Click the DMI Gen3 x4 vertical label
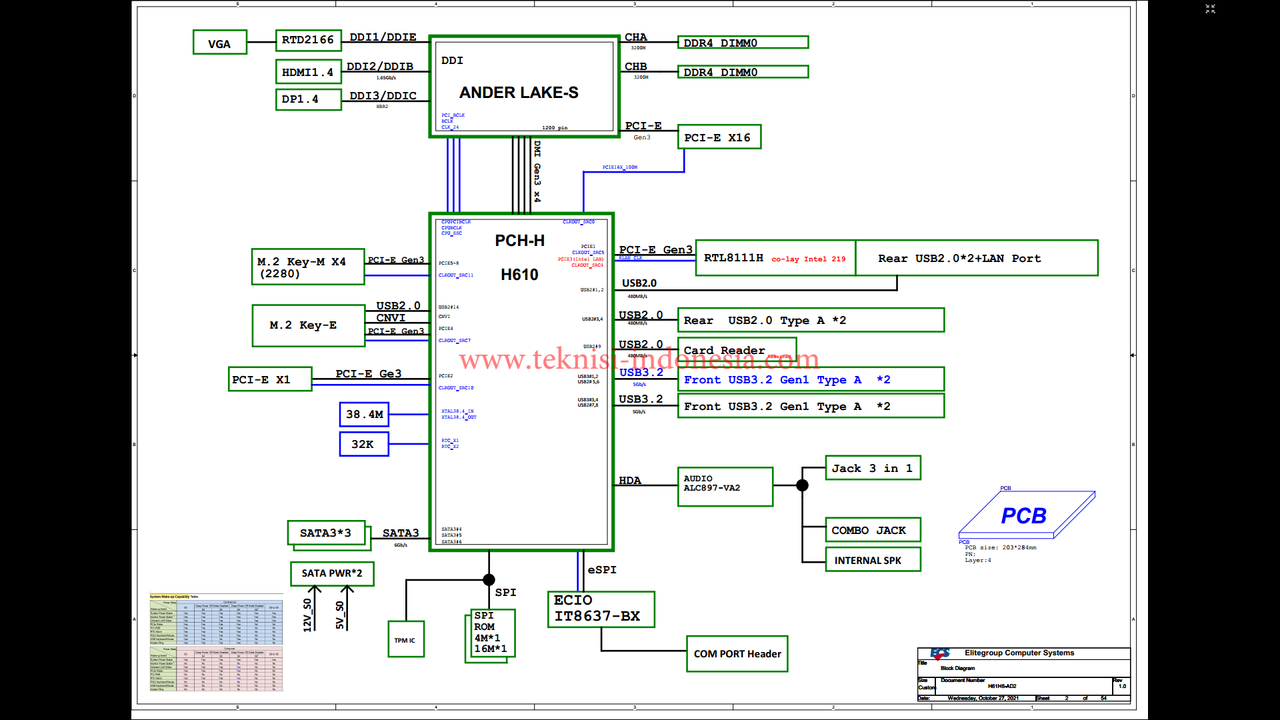This screenshot has width=1280, height=720. (537, 171)
